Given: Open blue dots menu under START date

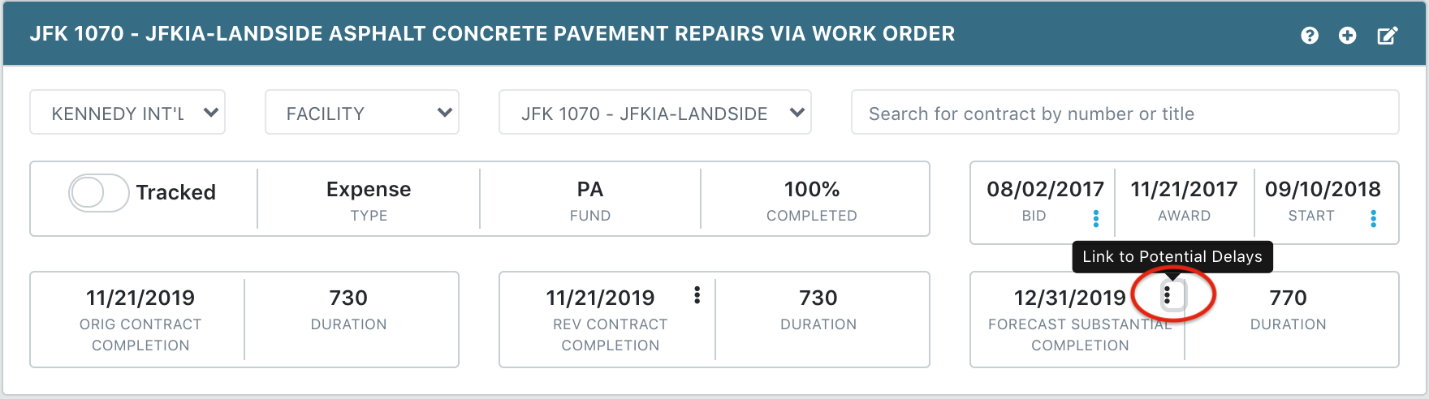Looking at the screenshot, I should [x=1373, y=217].
